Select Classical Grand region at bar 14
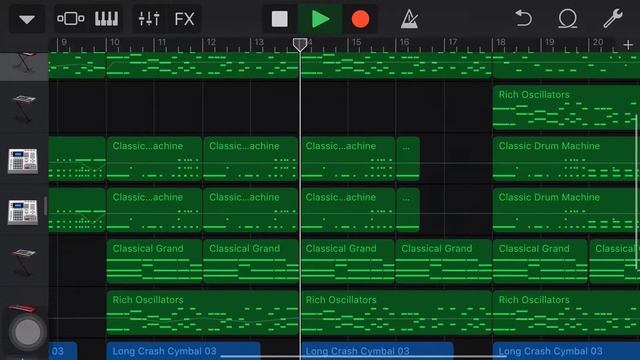The width and height of the screenshot is (640, 360). tap(347, 262)
